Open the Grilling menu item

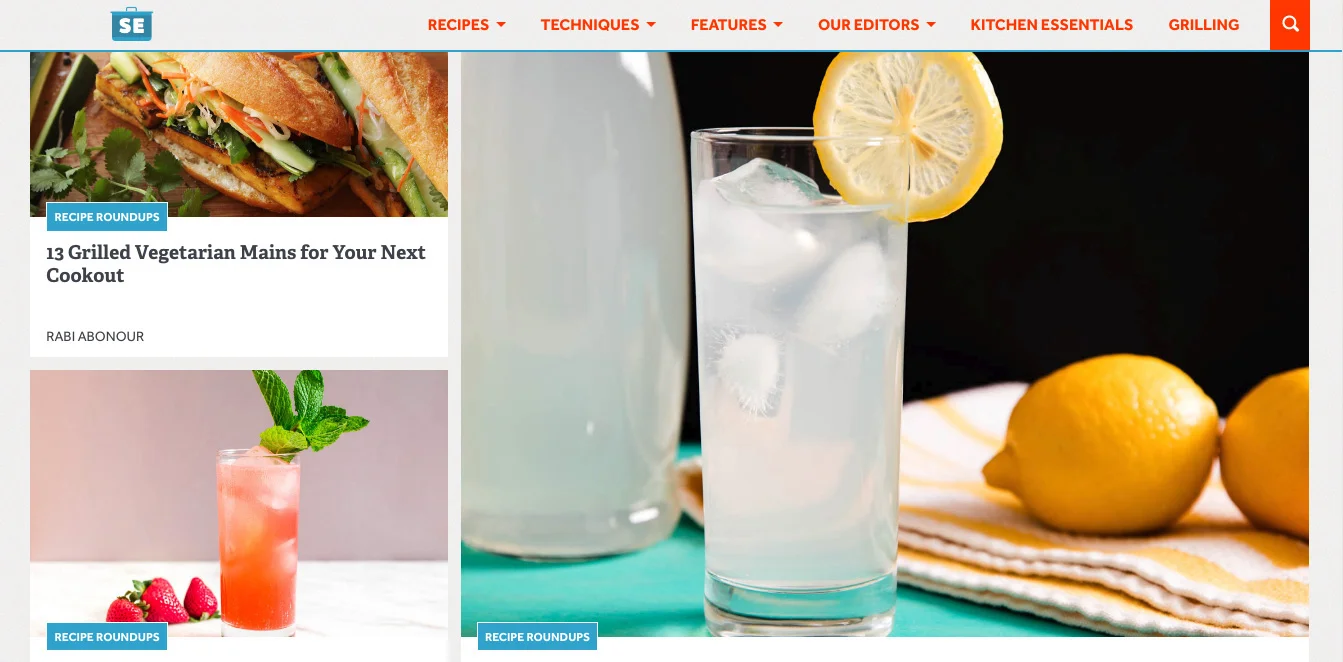coord(1203,25)
